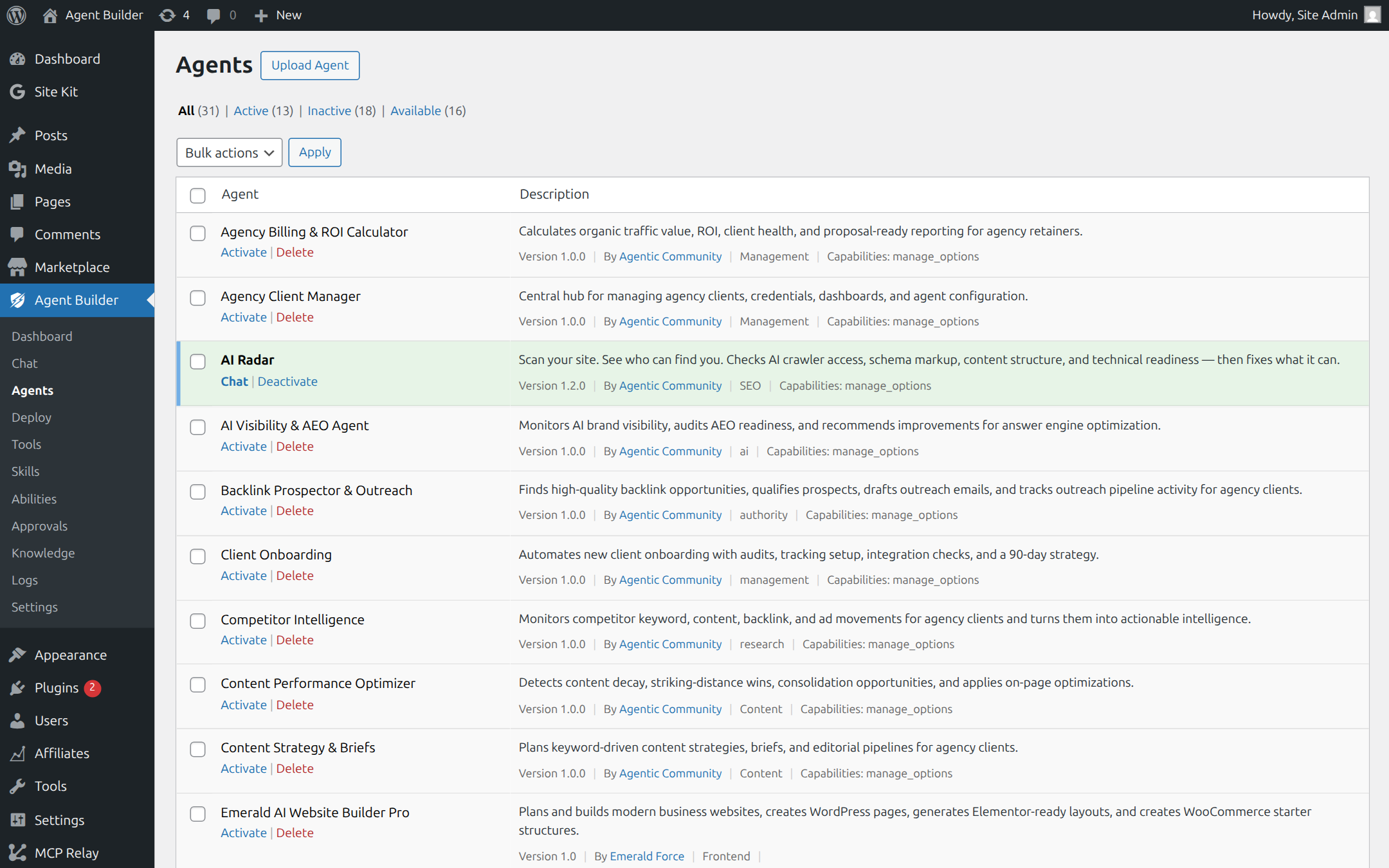Check the AI Radar row checkbox

click(x=198, y=361)
